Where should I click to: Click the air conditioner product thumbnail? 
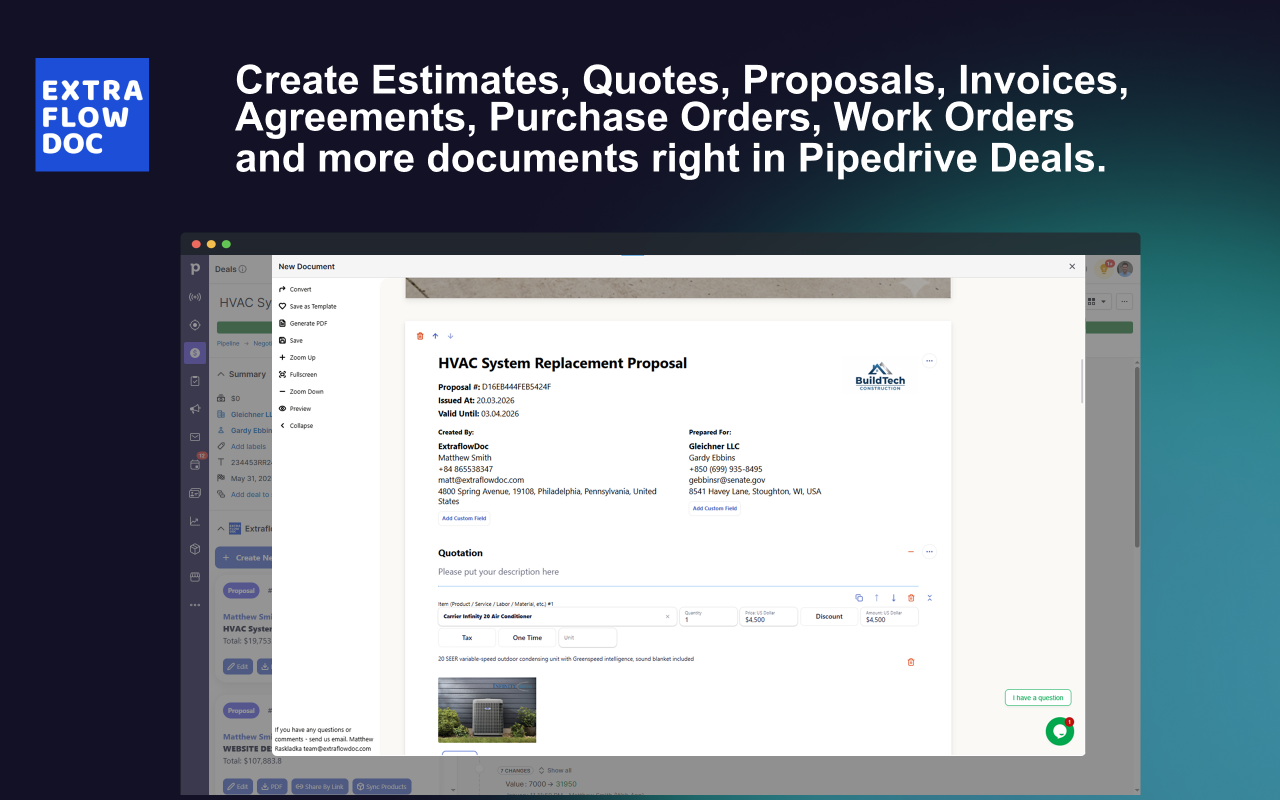point(487,710)
